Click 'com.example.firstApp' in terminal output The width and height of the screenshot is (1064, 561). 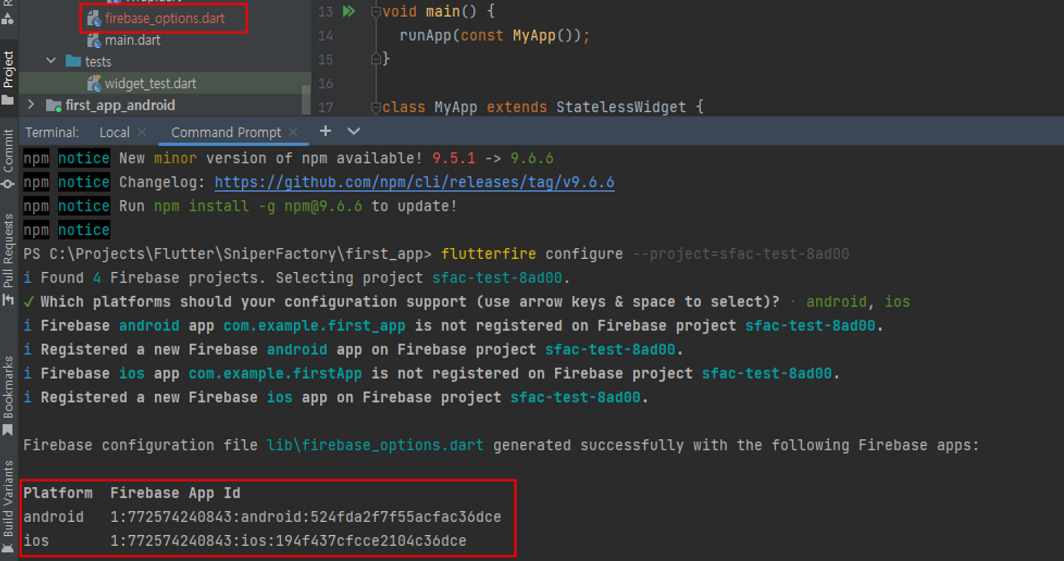tap(275, 374)
